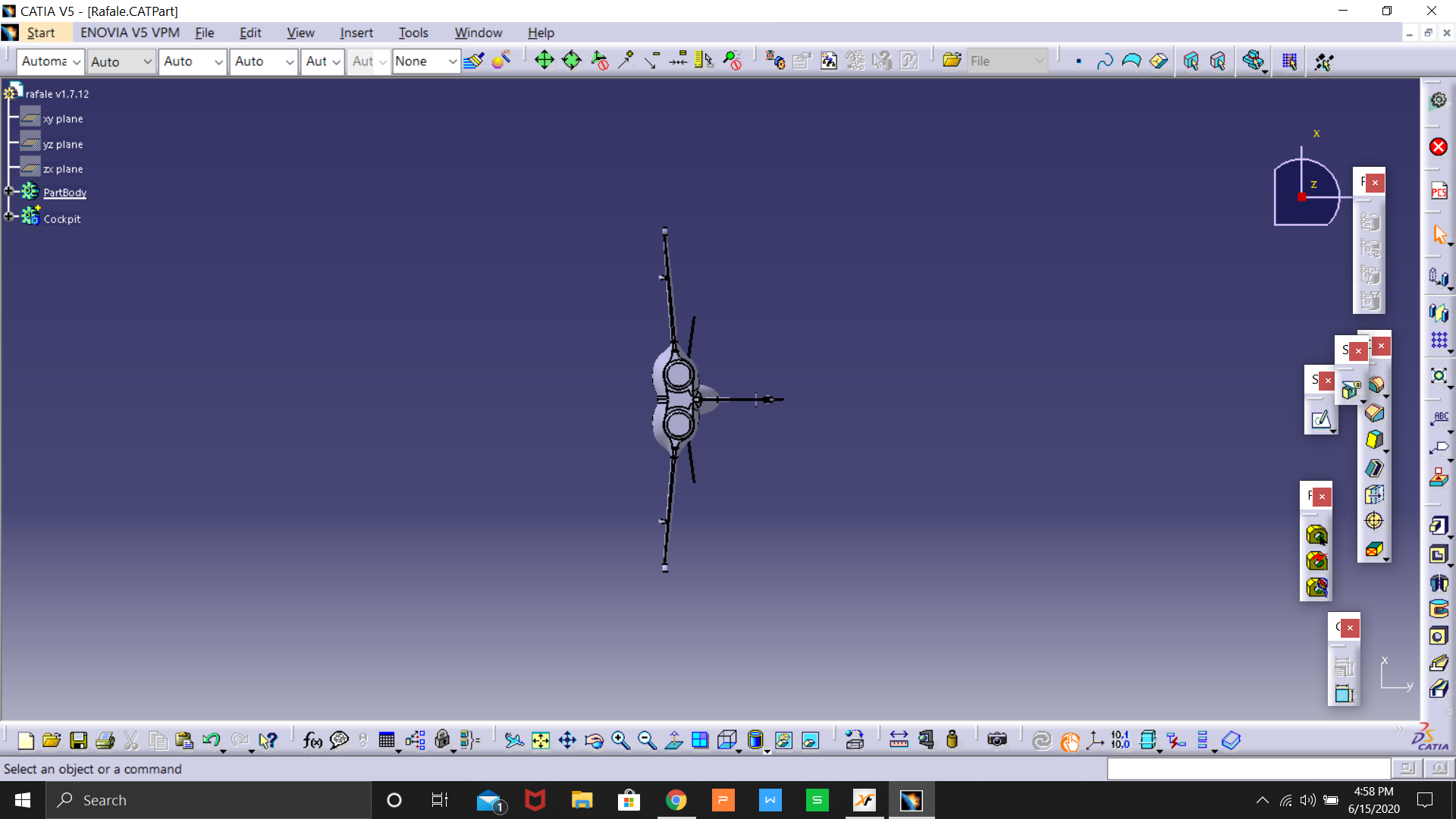Expand the PartBody tree node

[x=8, y=192]
